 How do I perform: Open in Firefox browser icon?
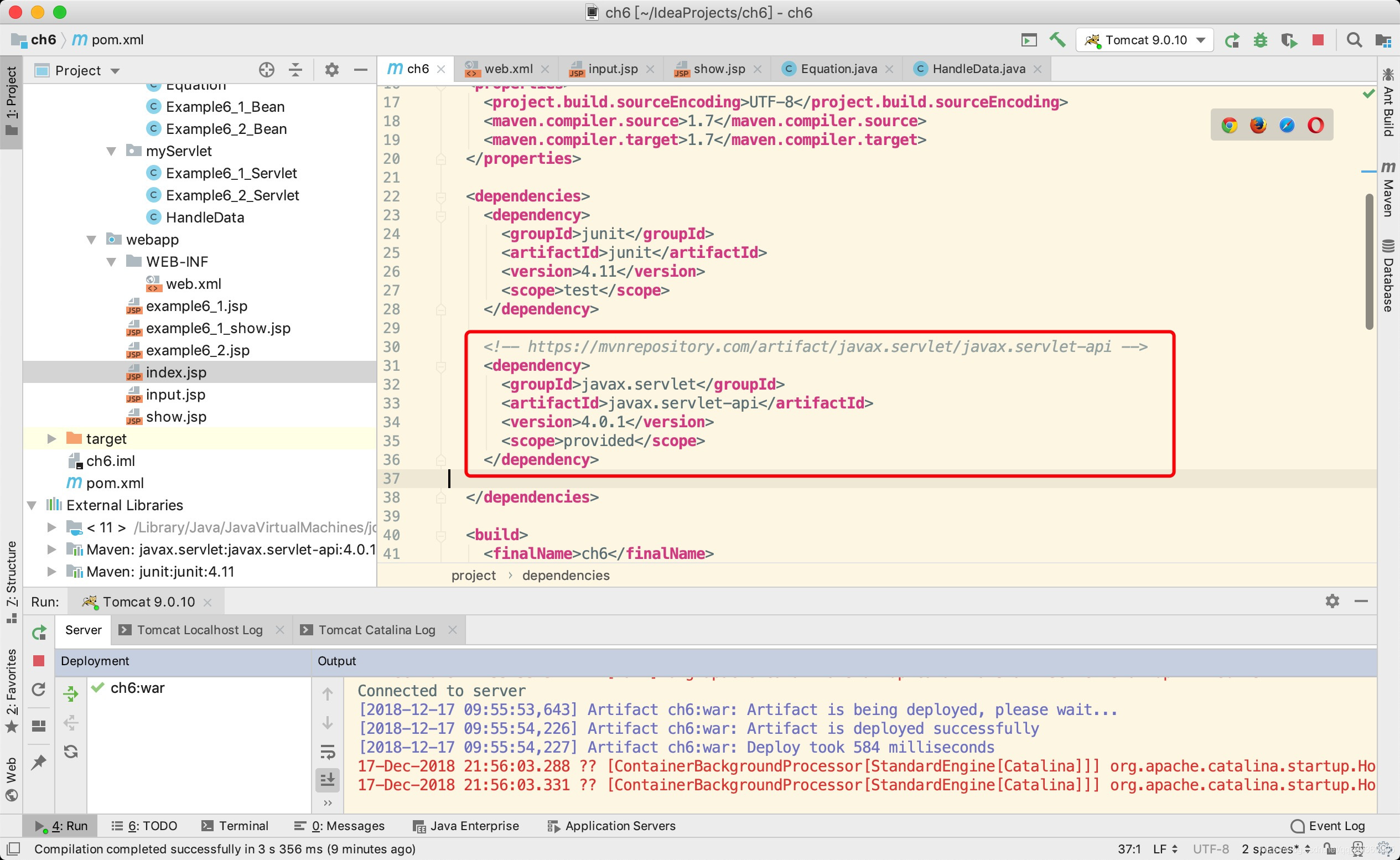[1258, 125]
